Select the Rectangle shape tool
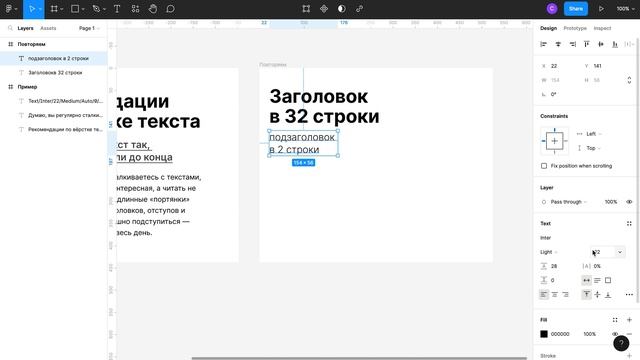The height and width of the screenshot is (360, 640). [75, 9]
